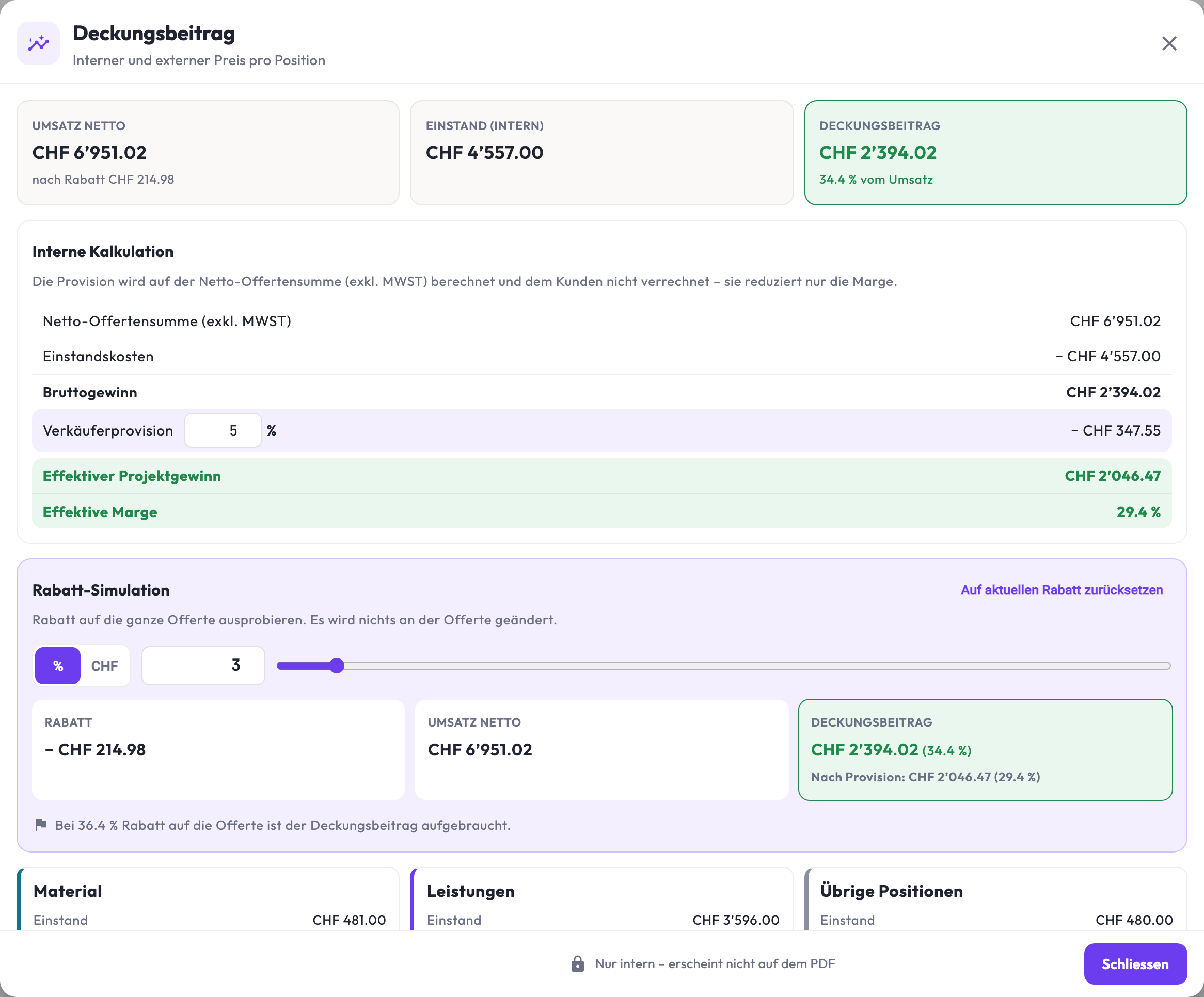Image resolution: width=1204 pixels, height=997 pixels.
Task: Select the % discount mode toggle
Action: [x=58, y=665]
